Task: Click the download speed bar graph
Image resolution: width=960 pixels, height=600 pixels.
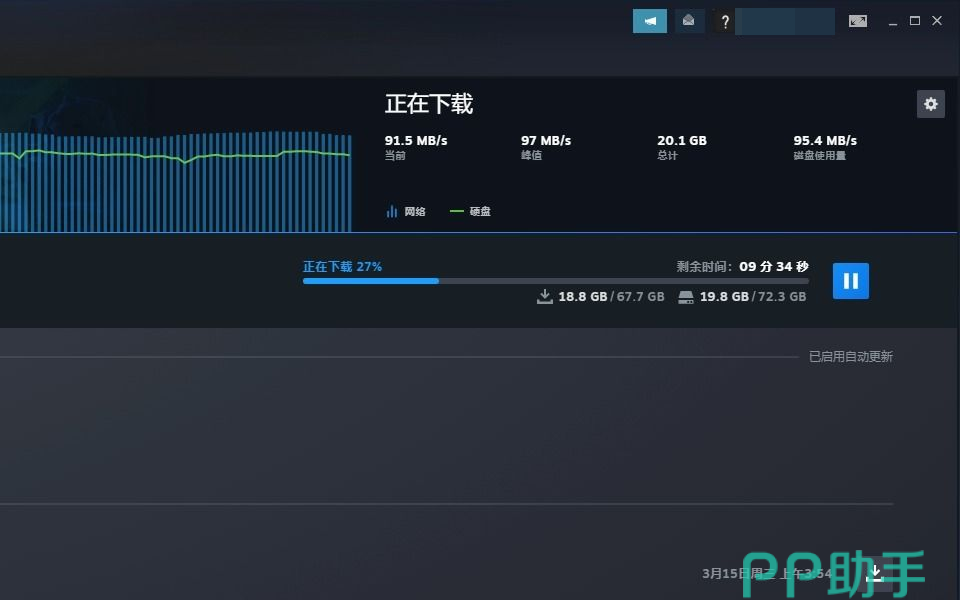Action: pos(175,180)
